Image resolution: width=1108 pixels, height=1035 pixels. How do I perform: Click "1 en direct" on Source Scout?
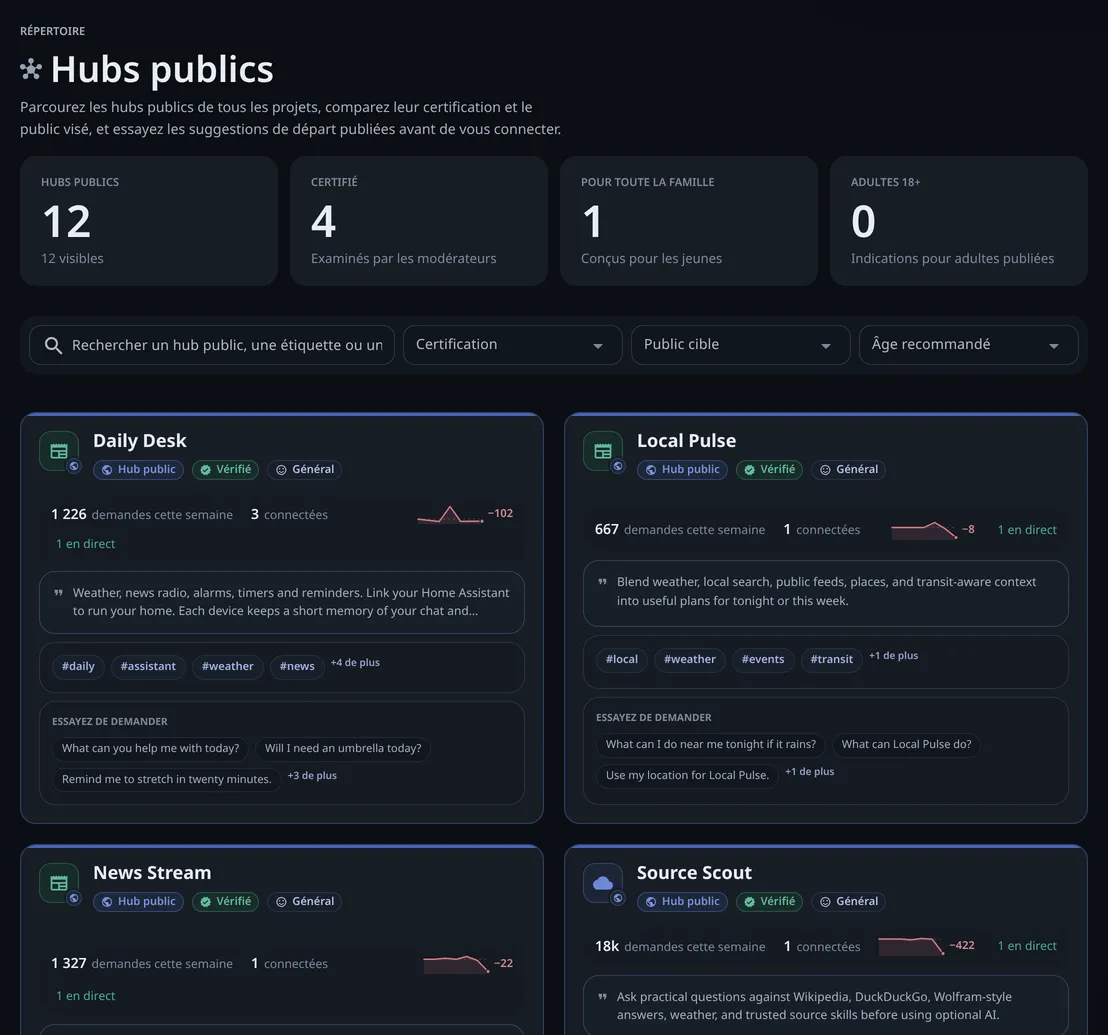[x=1027, y=946]
